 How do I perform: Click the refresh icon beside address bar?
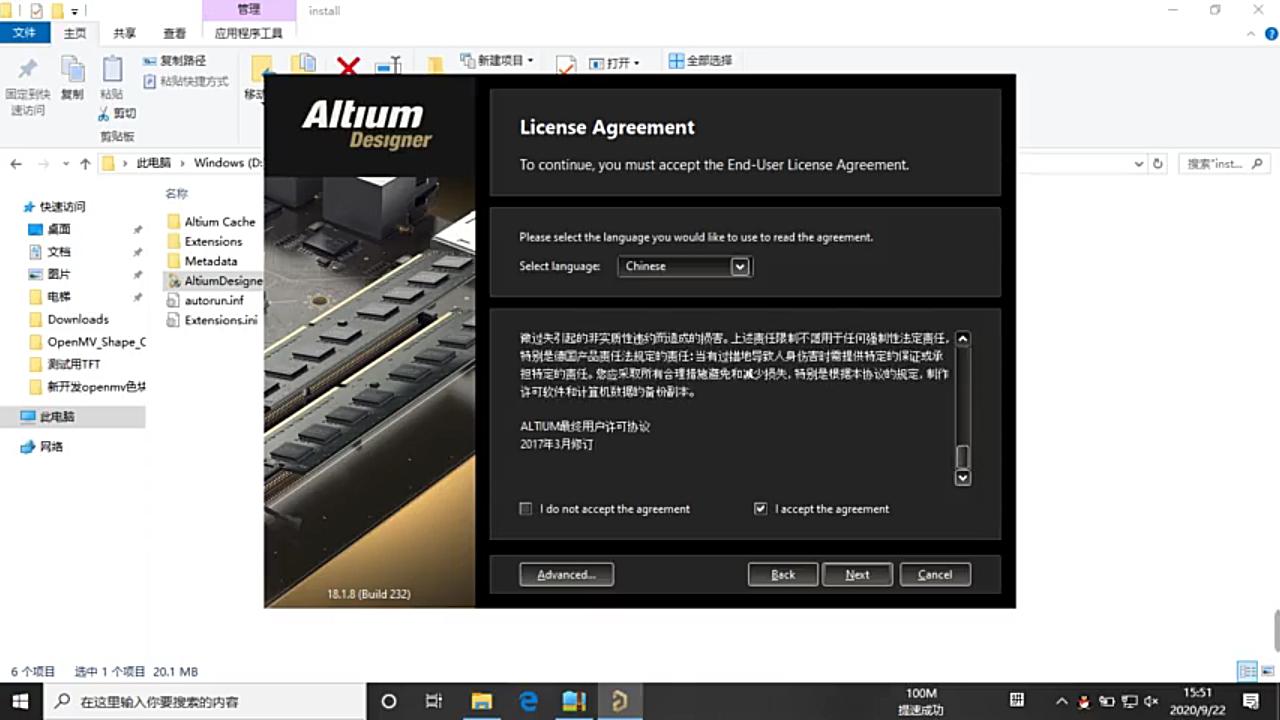1158,163
